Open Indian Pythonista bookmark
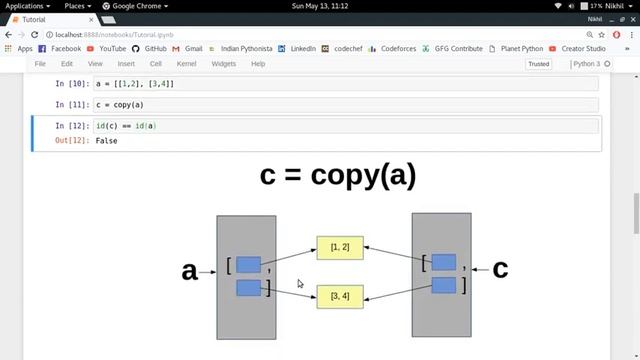Screen dimensions: 640x360 (240, 49)
